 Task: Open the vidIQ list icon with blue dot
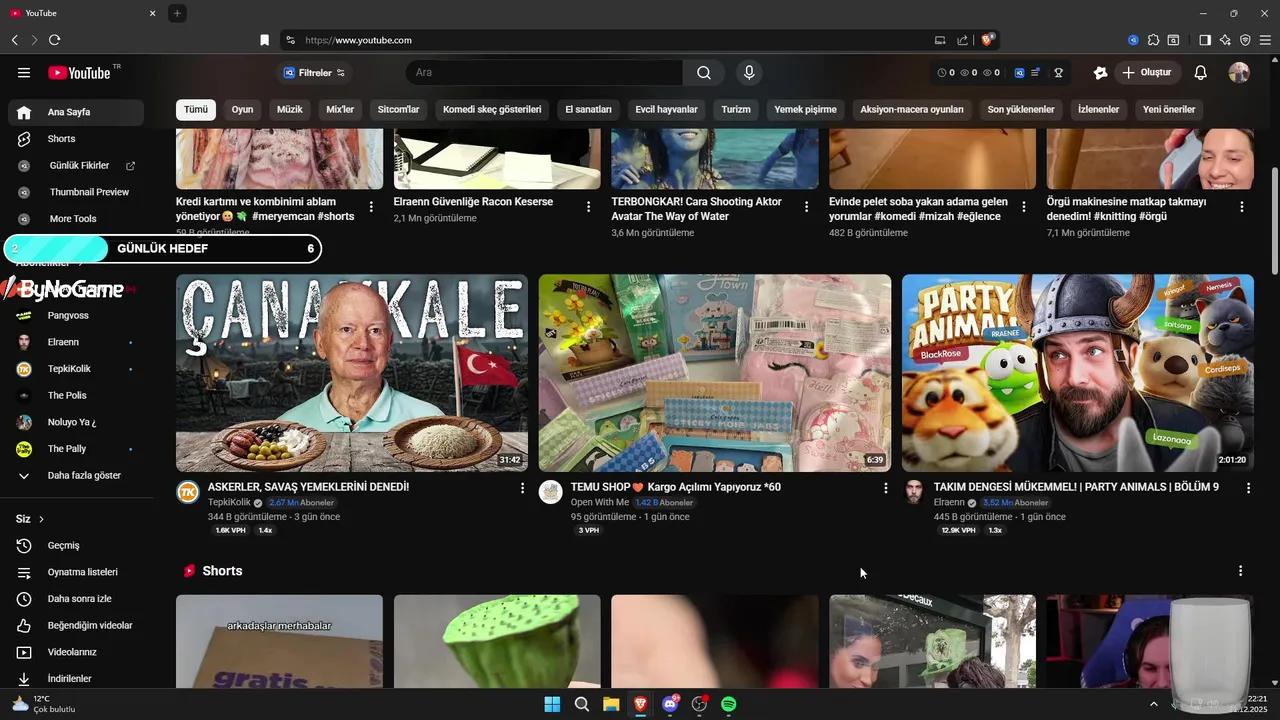click(1036, 72)
